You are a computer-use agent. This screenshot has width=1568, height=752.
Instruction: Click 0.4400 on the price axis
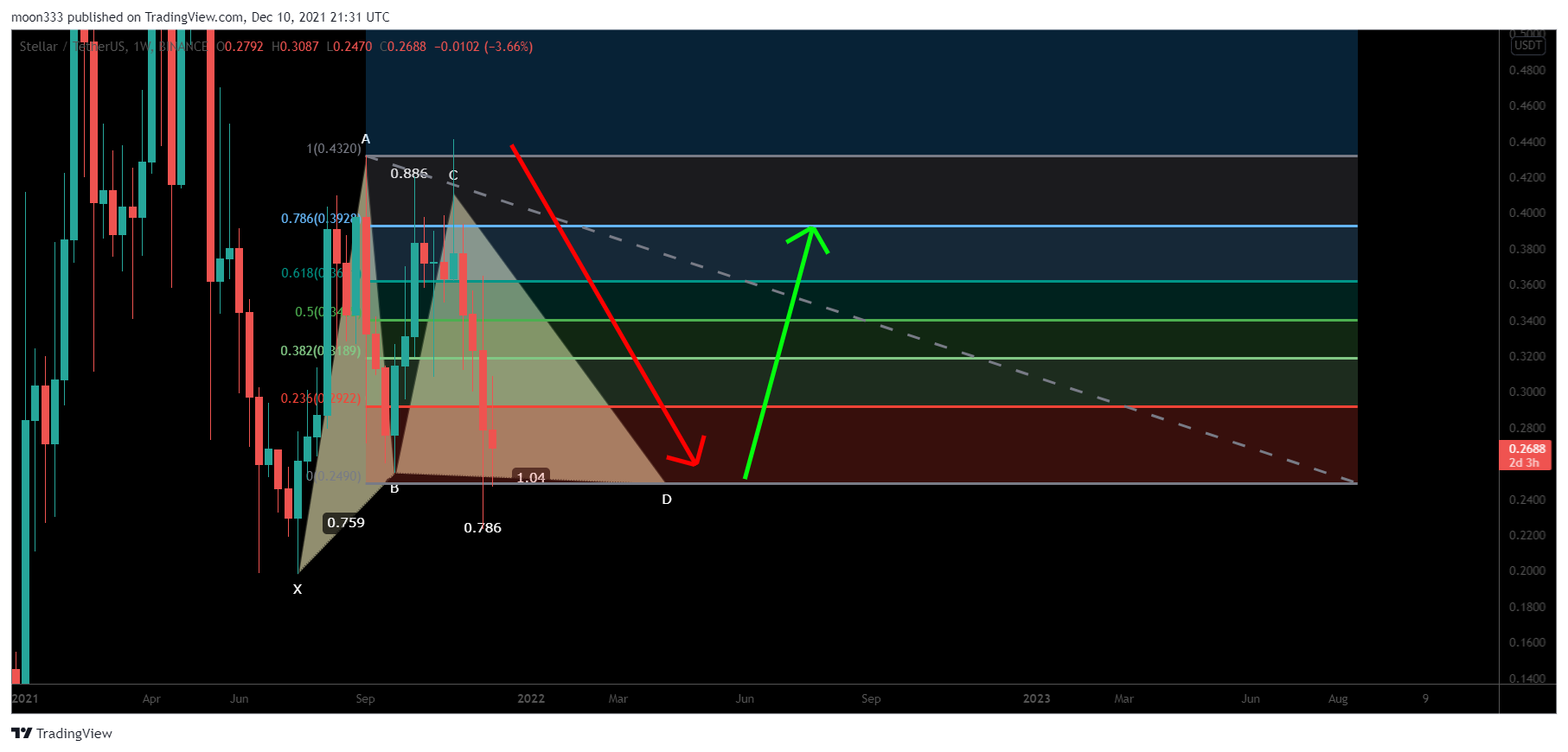[1527, 143]
